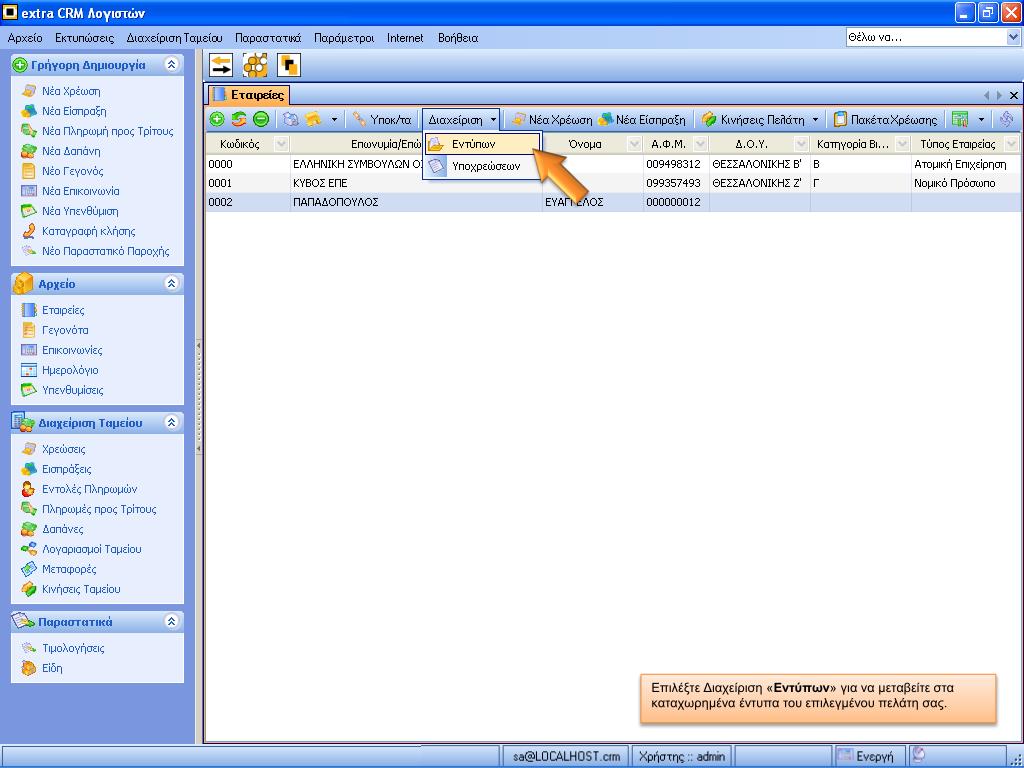This screenshot has height=768, width=1024.
Task: Click the Είδη box icon
Action: pyautogui.click(x=29, y=668)
